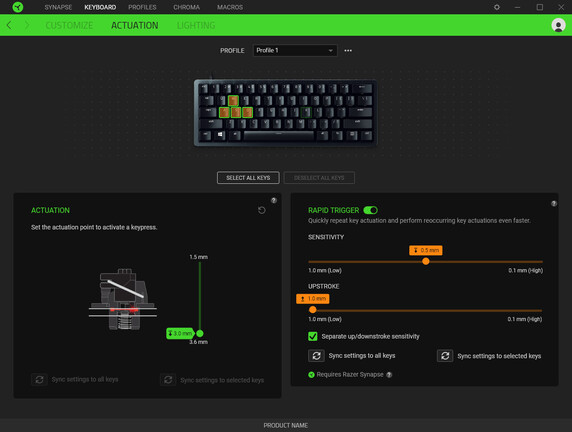This screenshot has width=572, height=432.
Task: Expand the Profile 1 dropdown
Action: coord(295,50)
